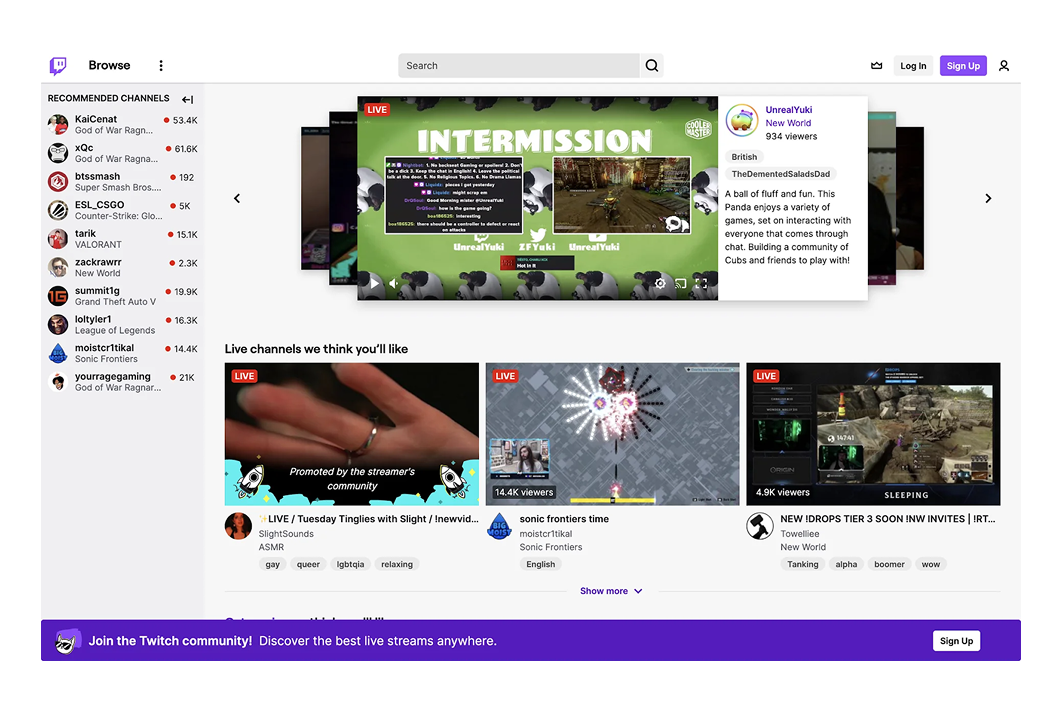This screenshot has height=709, width=1062.
Task: Open Sonic Frontiers category under moistcr1tikal card
Action: pos(551,547)
